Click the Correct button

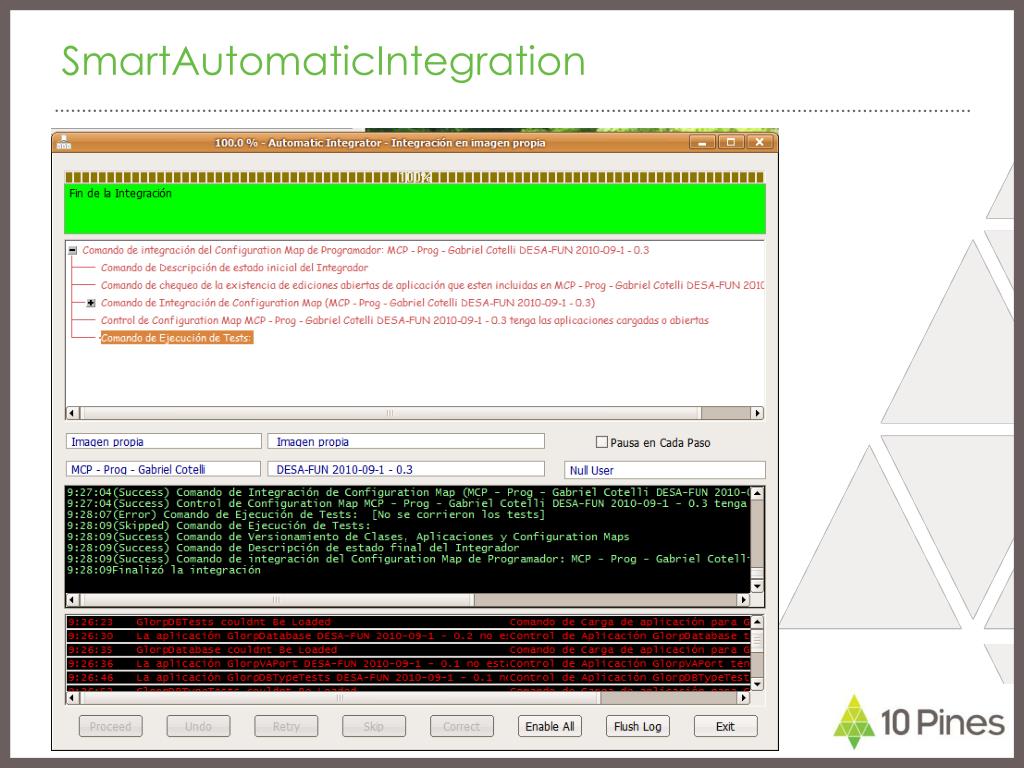[462, 726]
